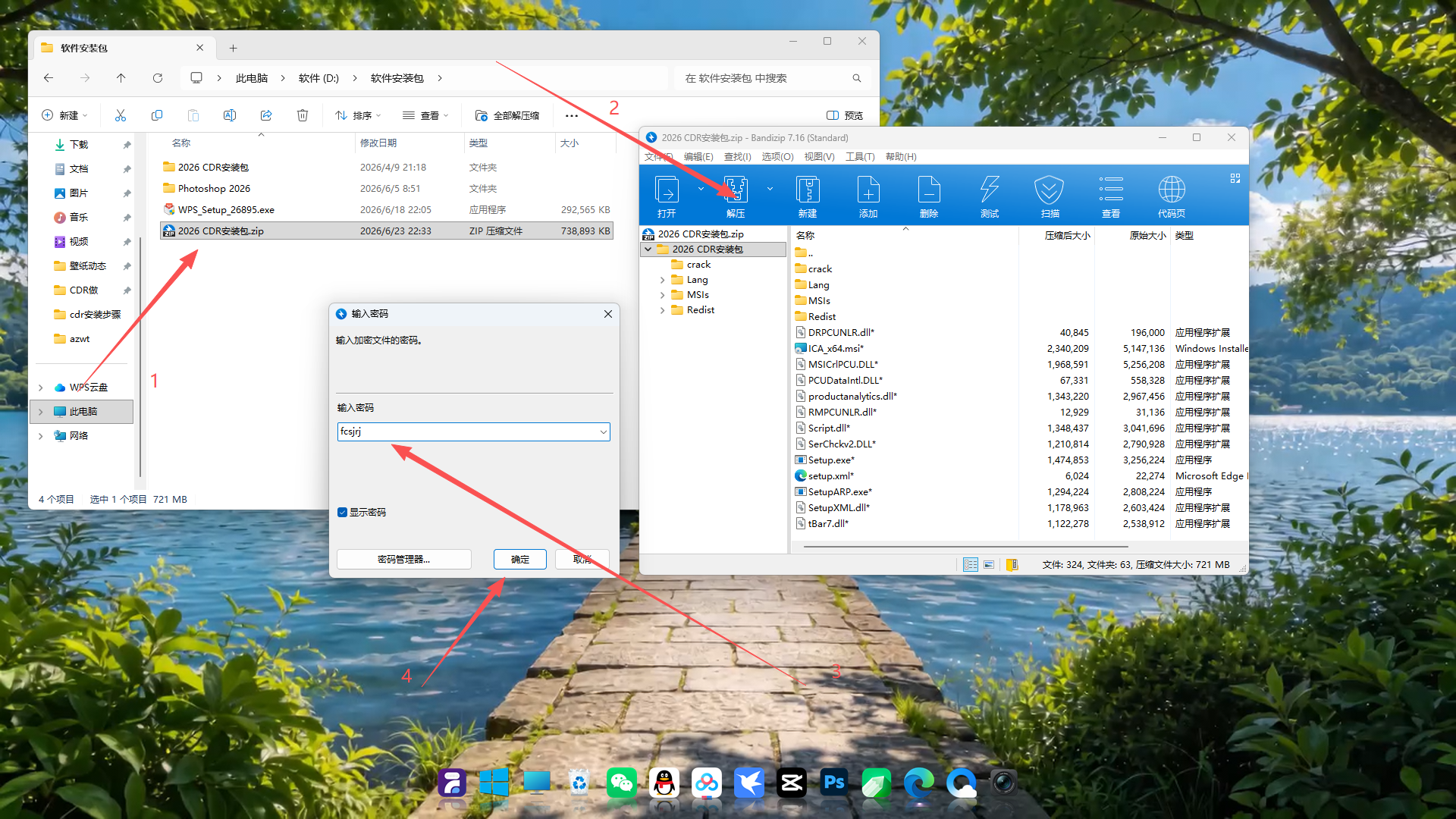
Task: Open the 排序 (Sort) dropdown in Explorer
Action: click(x=358, y=115)
